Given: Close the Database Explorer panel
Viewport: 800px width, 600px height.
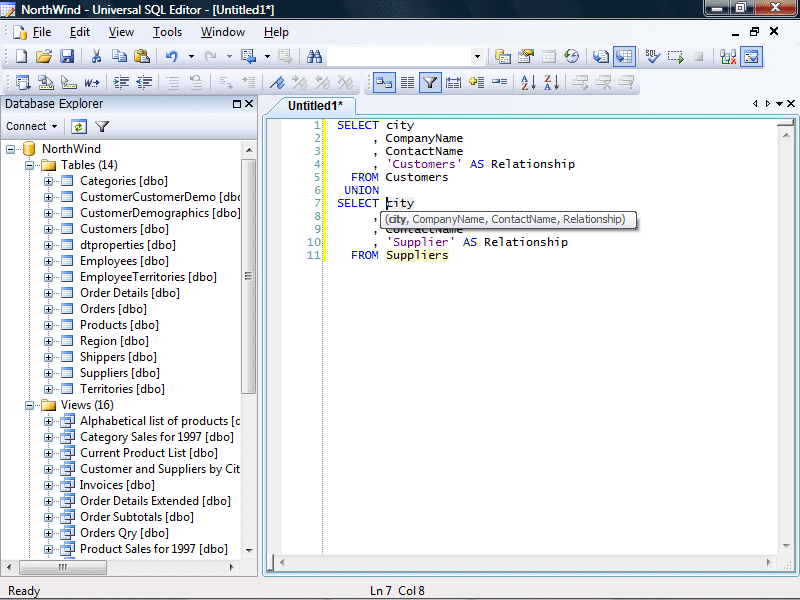Looking at the screenshot, I should tap(249, 104).
